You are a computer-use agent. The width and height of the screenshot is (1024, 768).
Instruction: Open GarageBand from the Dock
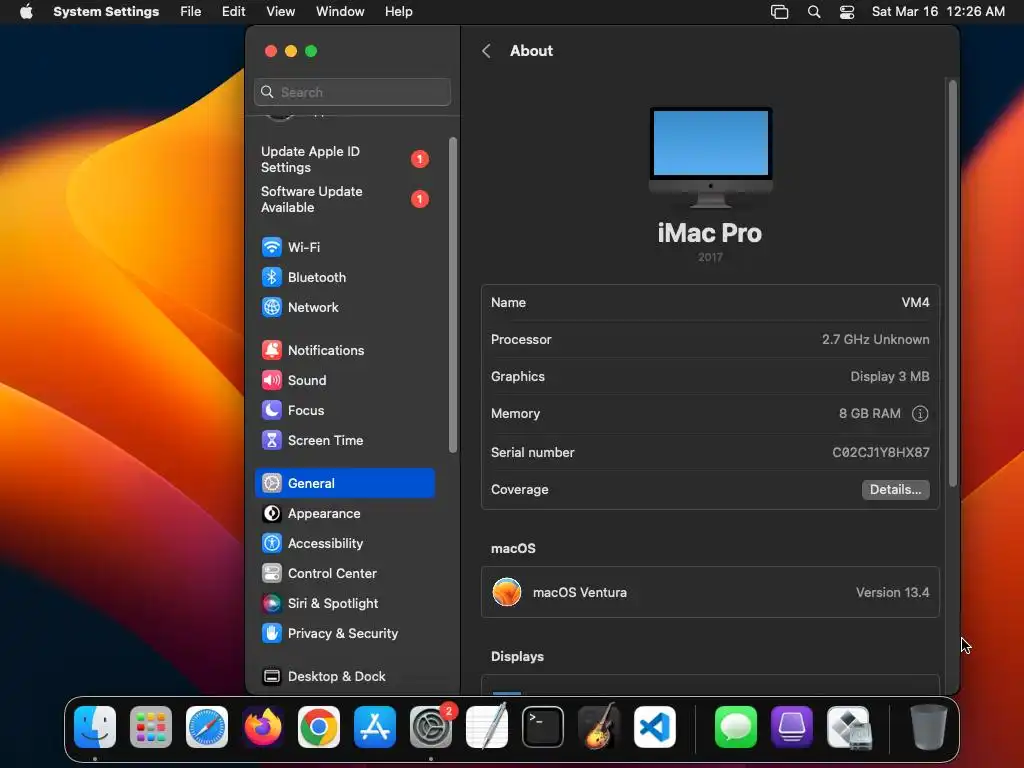599,727
